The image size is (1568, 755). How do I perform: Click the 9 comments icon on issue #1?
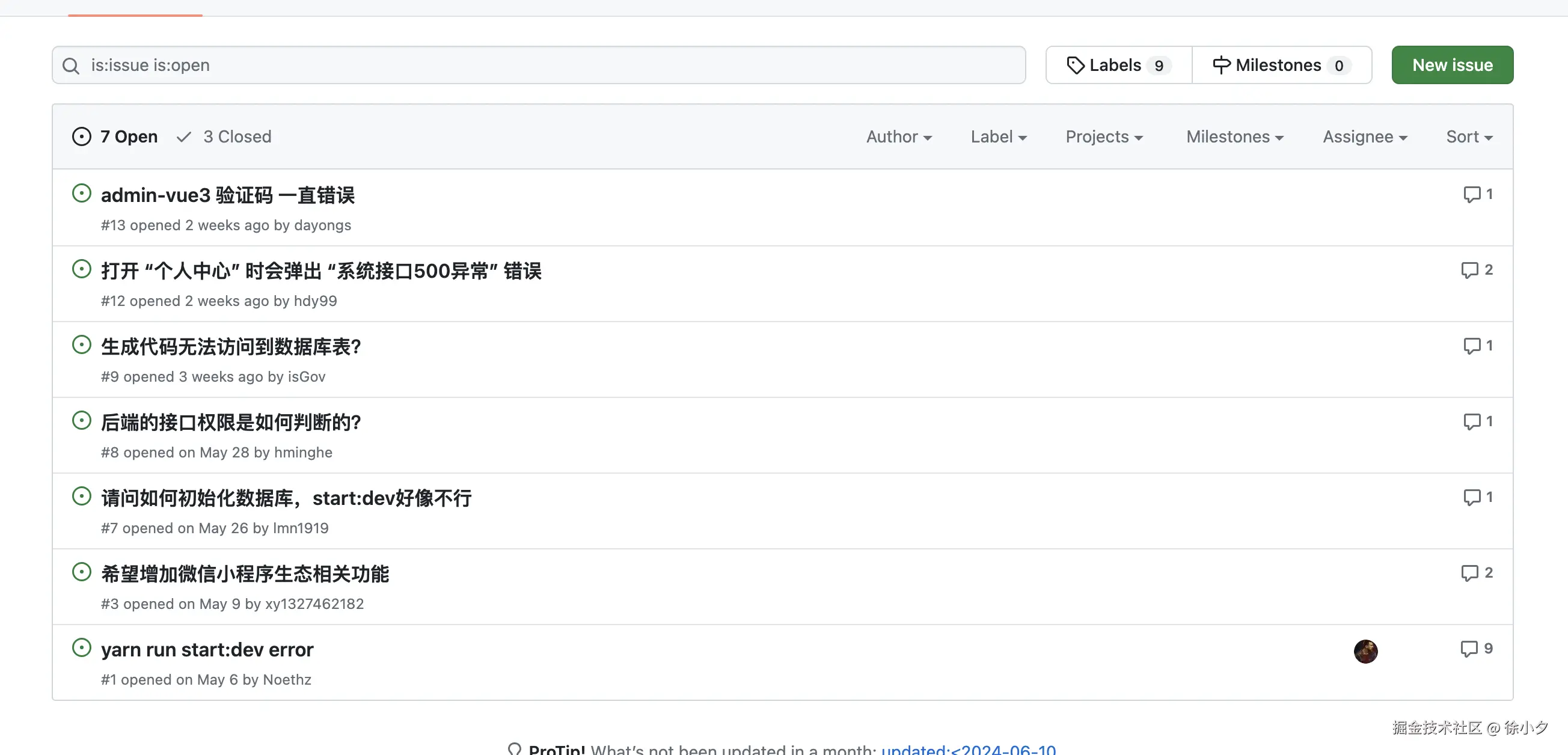tap(1469, 649)
